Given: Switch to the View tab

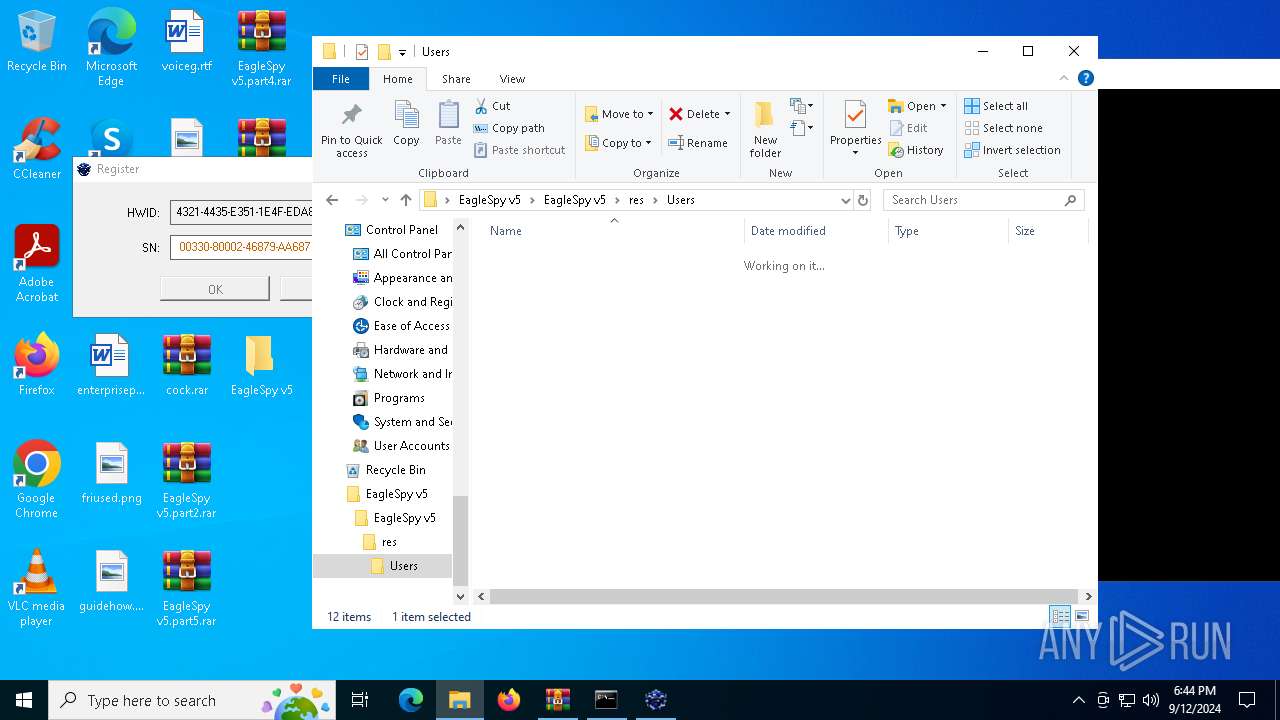Looking at the screenshot, I should click(x=512, y=79).
